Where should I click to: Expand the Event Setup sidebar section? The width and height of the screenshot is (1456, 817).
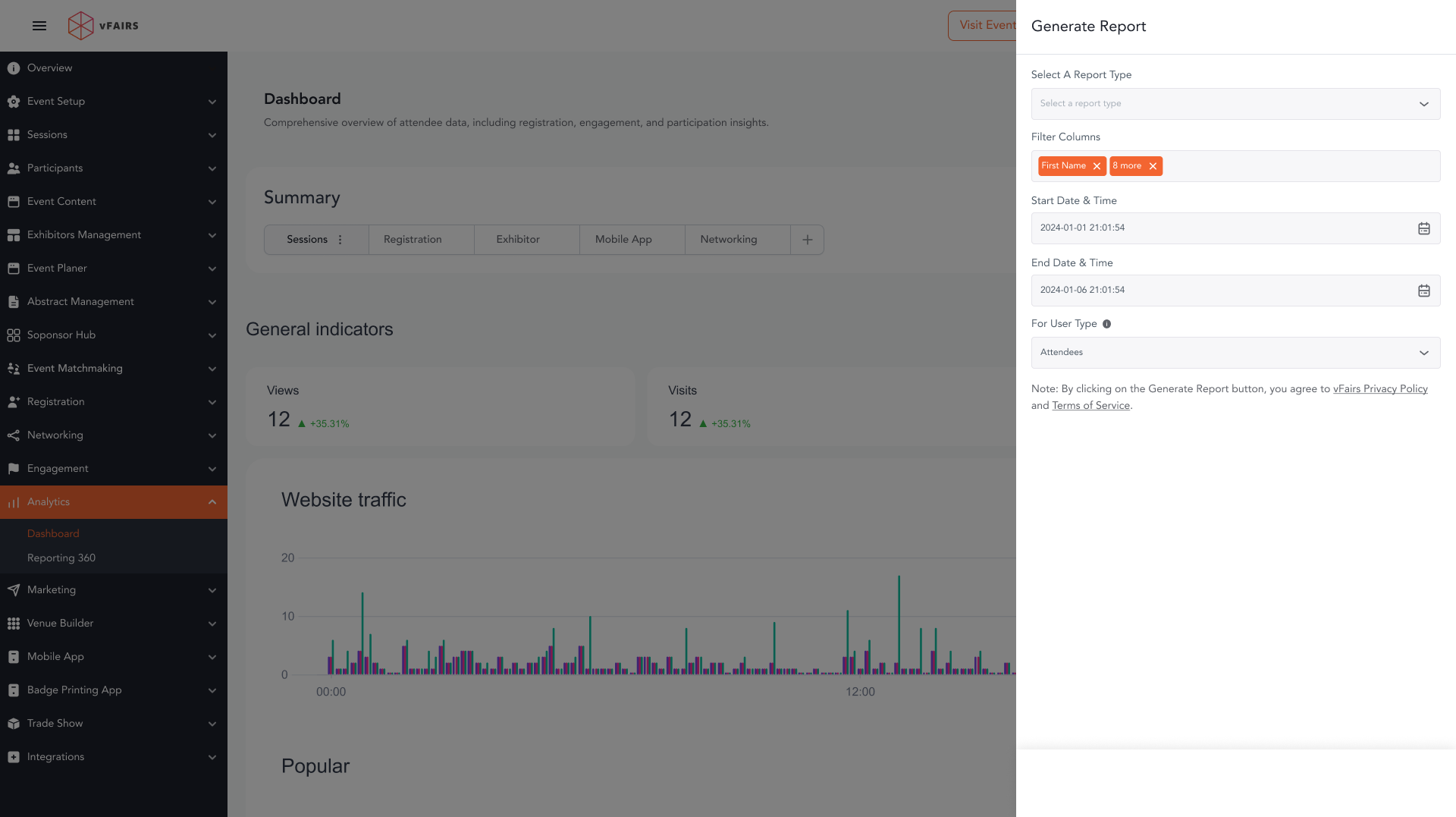point(212,102)
